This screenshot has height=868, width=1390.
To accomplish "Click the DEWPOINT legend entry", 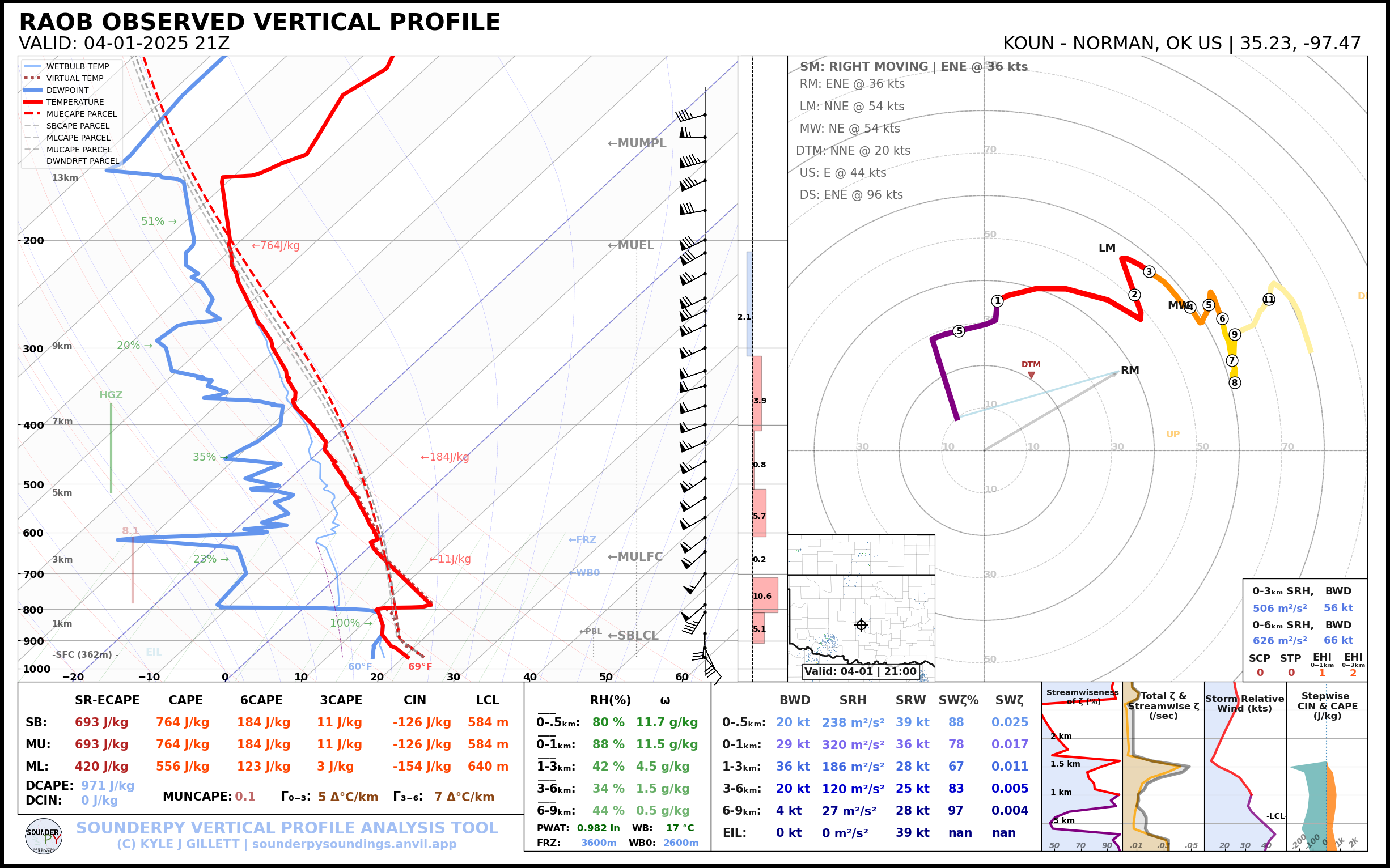I will point(67,90).
